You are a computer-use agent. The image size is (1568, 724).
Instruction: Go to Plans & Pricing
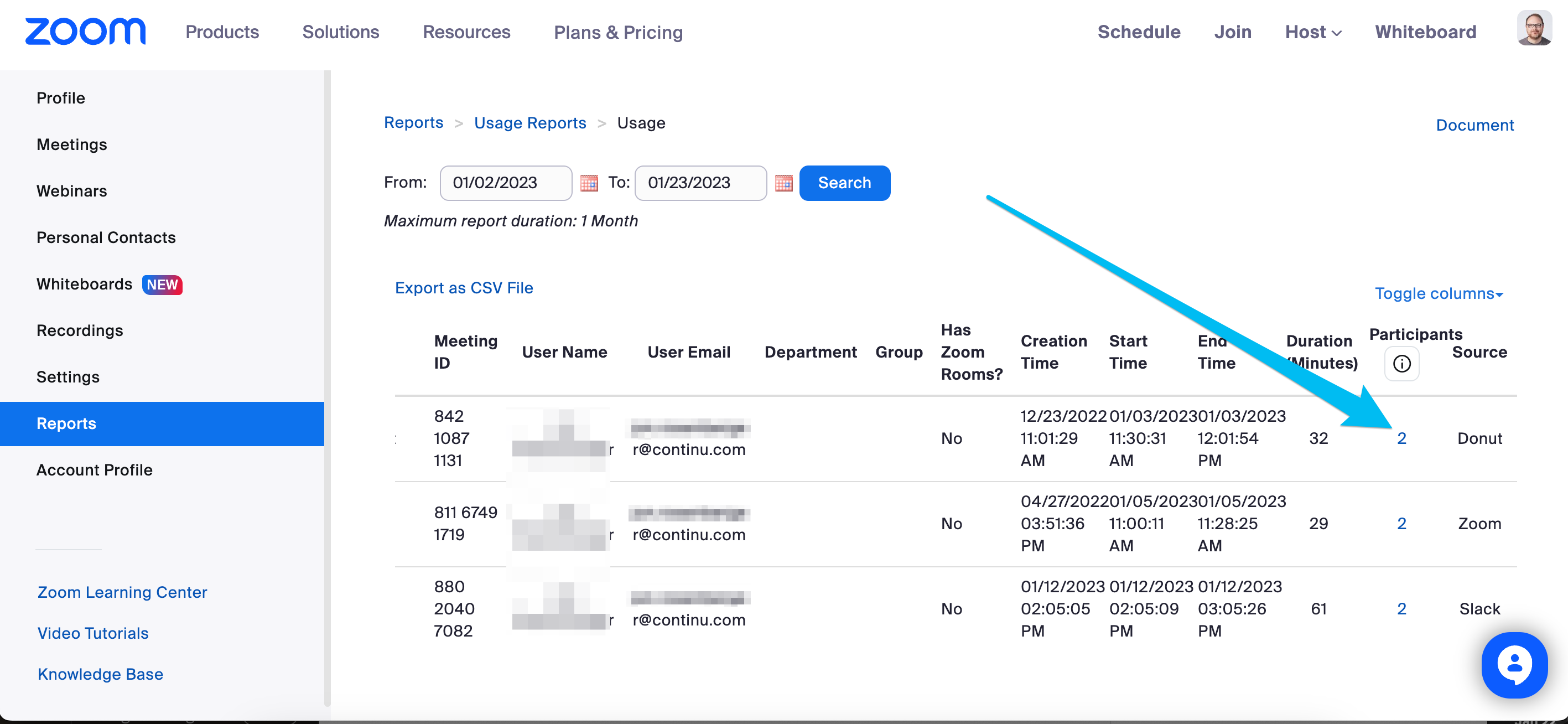[618, 32]
